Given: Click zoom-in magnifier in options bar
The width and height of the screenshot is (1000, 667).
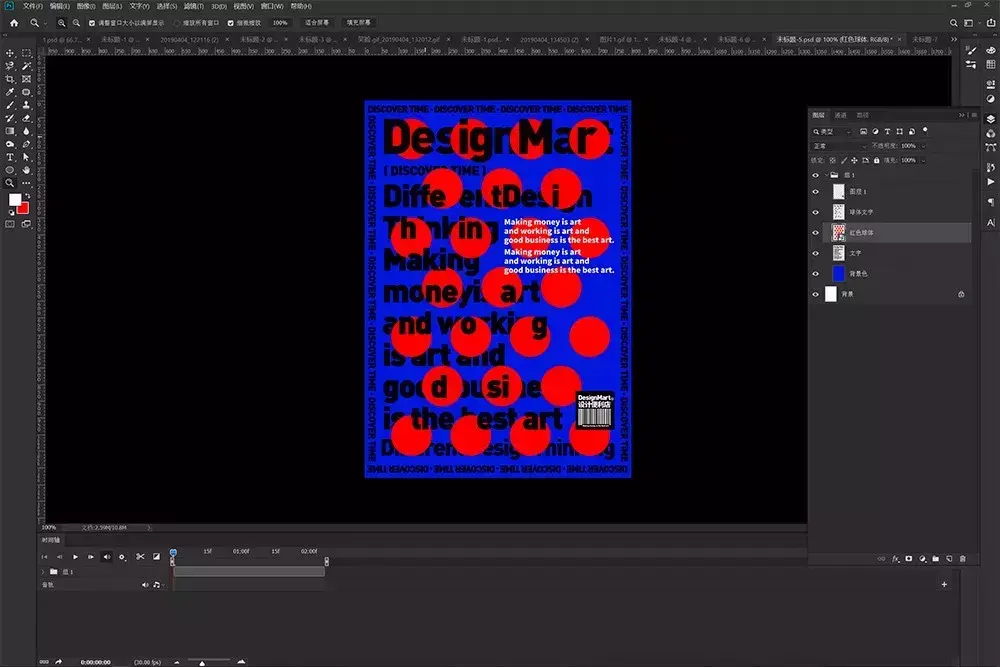Looking at the screenshot, I should [x=62, y=21].
